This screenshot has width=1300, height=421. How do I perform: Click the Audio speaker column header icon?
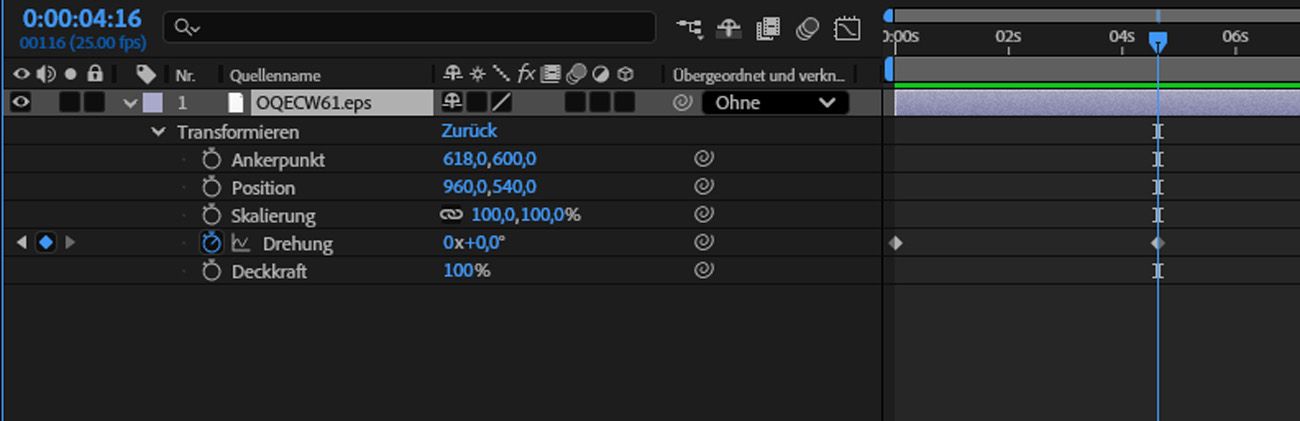point(45,74)
